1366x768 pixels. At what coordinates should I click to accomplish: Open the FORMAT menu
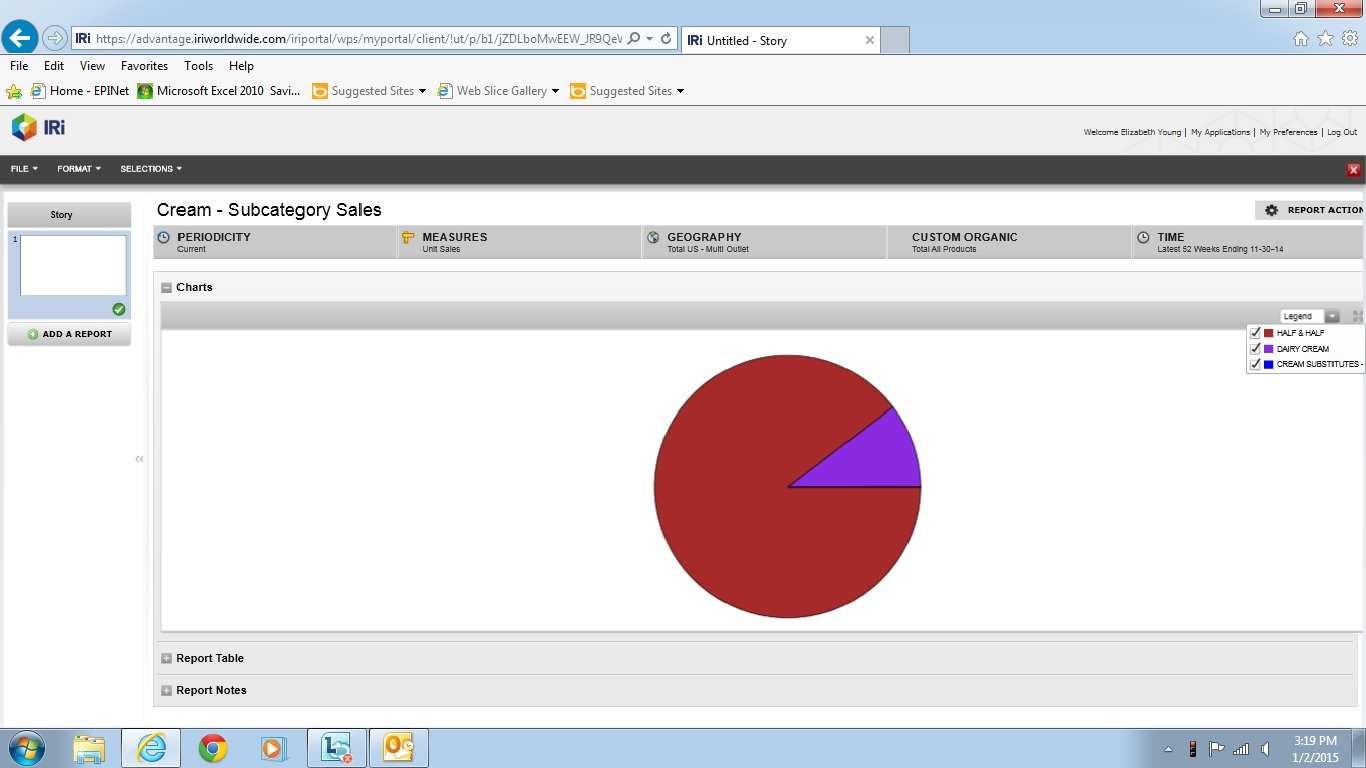tap(79, 169)
